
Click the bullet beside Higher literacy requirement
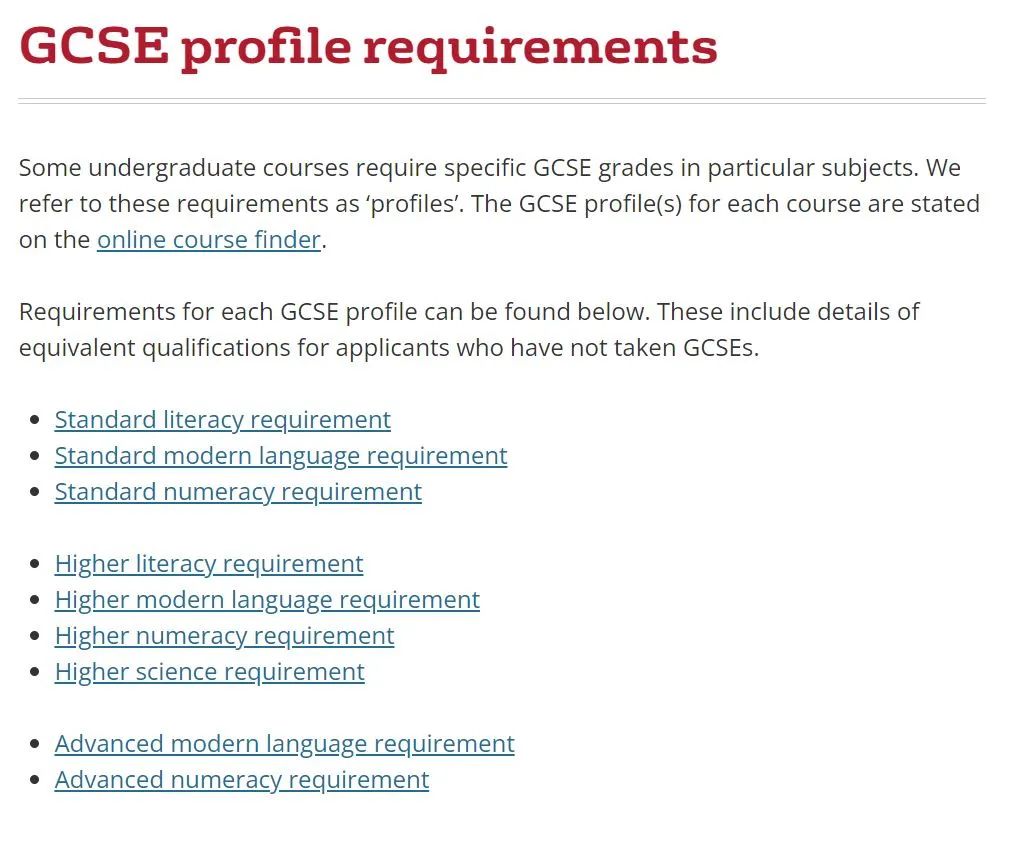coord(36,565)
